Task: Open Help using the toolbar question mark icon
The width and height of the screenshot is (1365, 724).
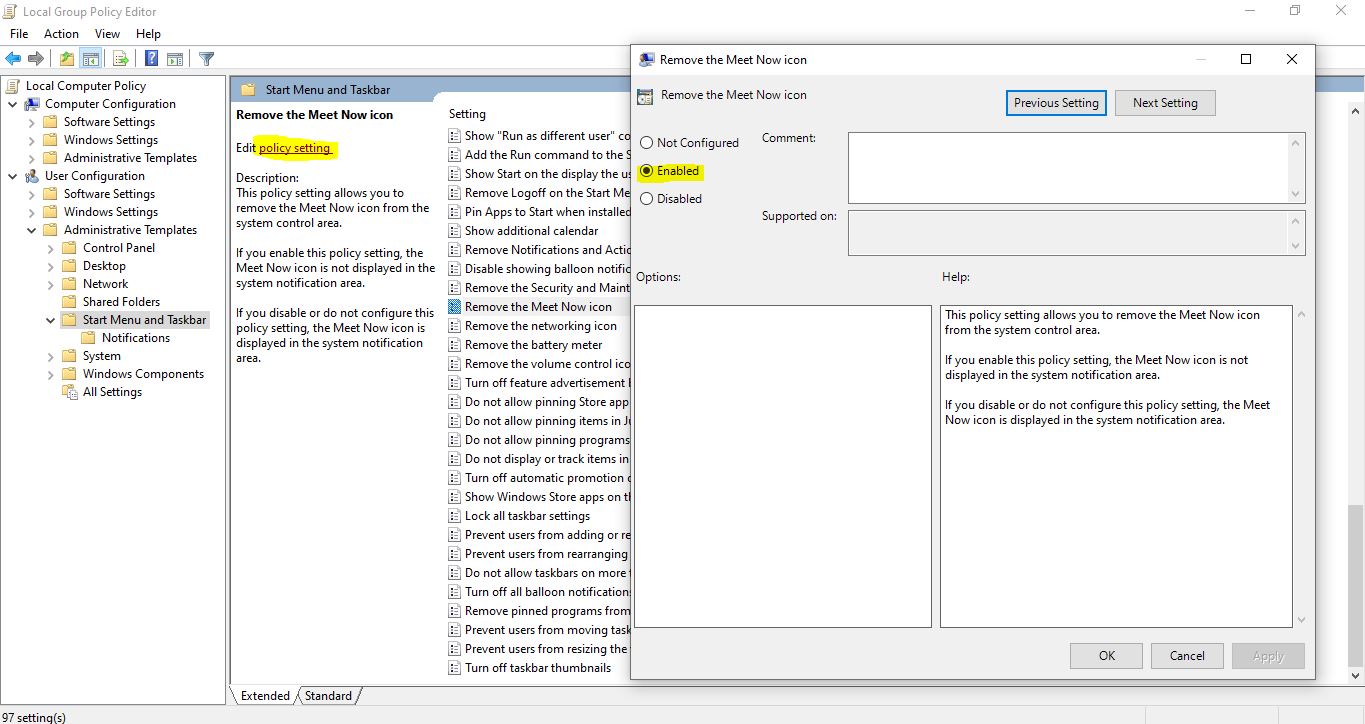Action: [x=150, y=58]
